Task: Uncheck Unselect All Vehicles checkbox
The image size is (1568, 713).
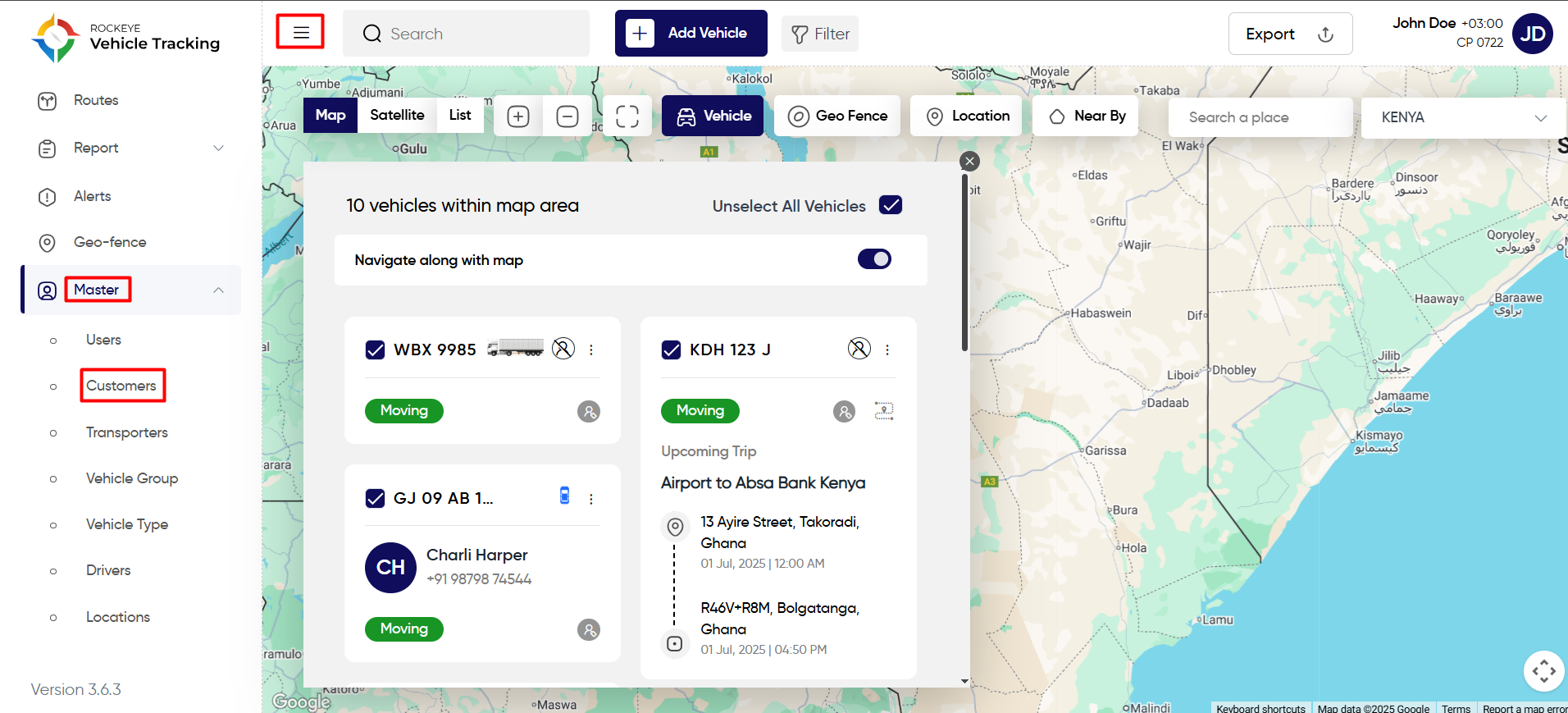Action: 891,205
